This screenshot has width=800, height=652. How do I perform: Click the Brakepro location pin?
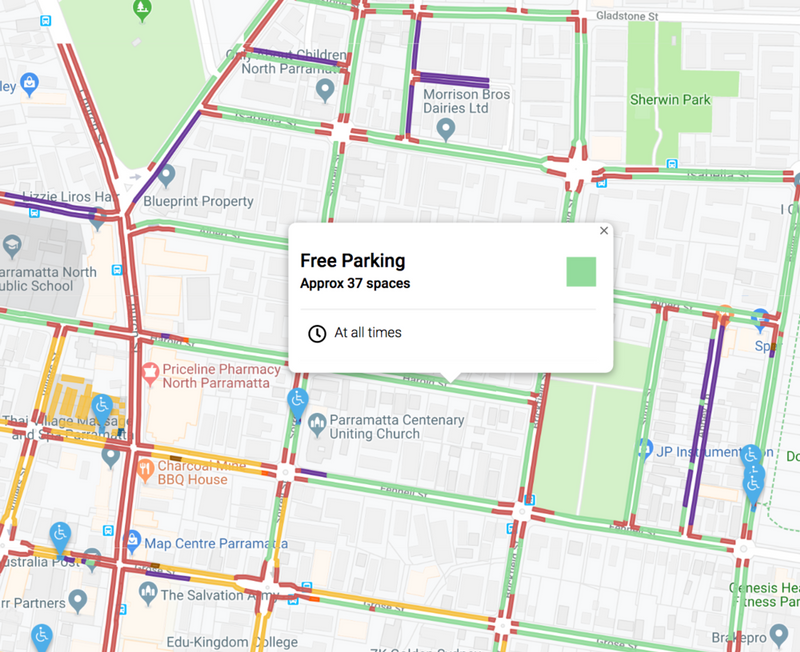(779, 636)
